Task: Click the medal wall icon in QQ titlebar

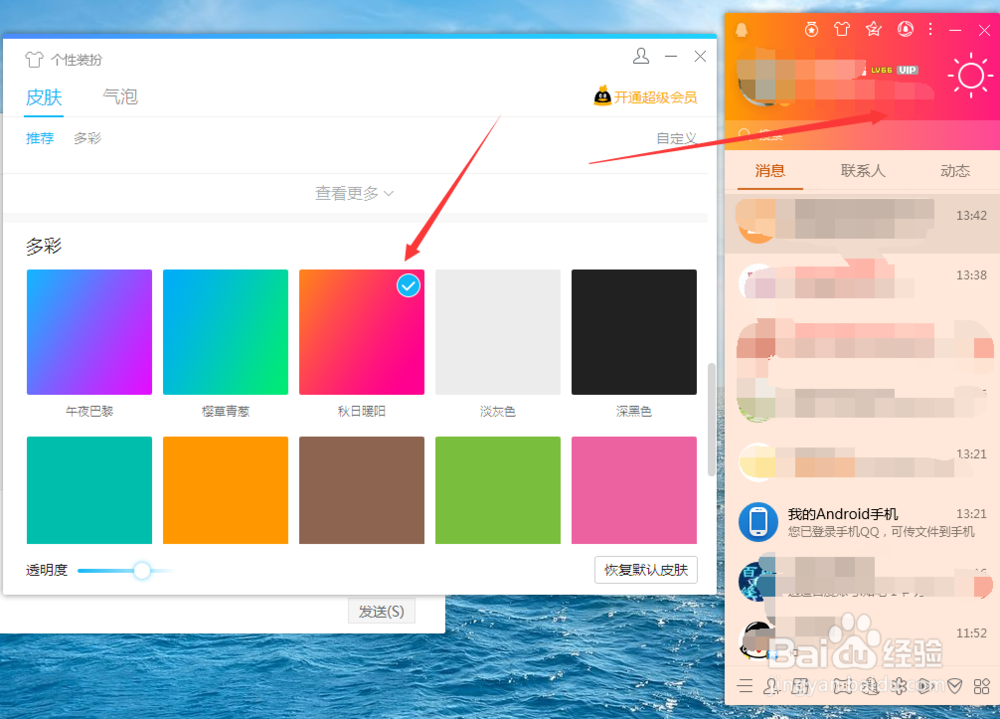Action: tap(811, 29)
